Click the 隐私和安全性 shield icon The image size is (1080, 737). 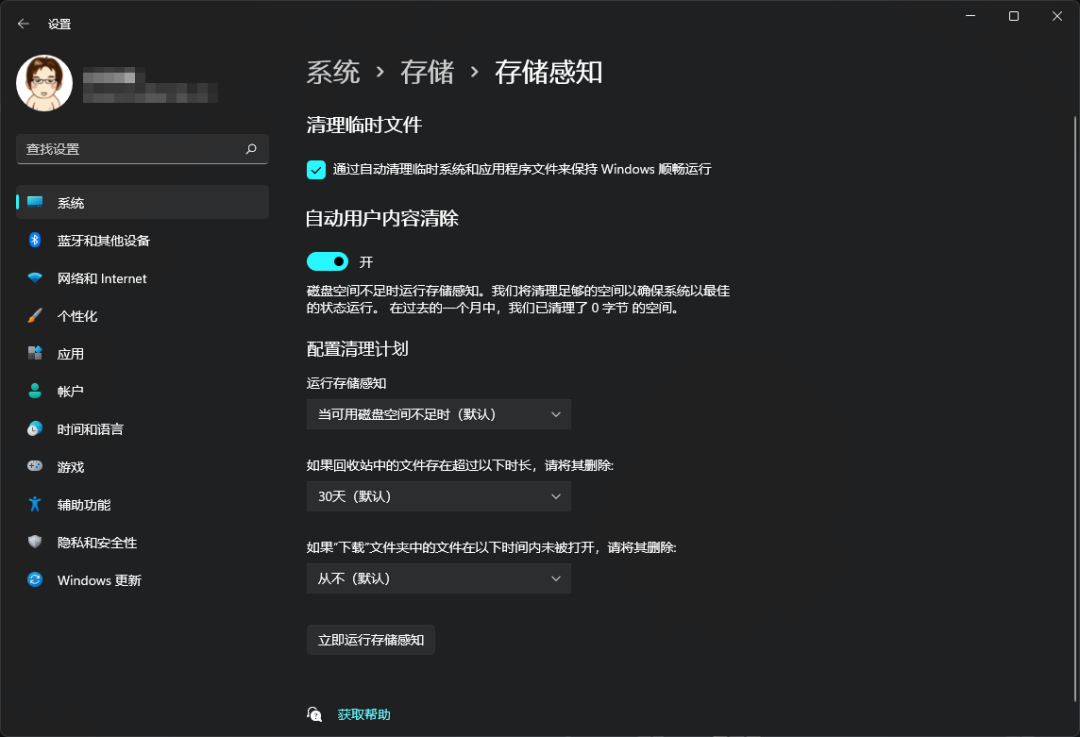(x=35, y=542)
